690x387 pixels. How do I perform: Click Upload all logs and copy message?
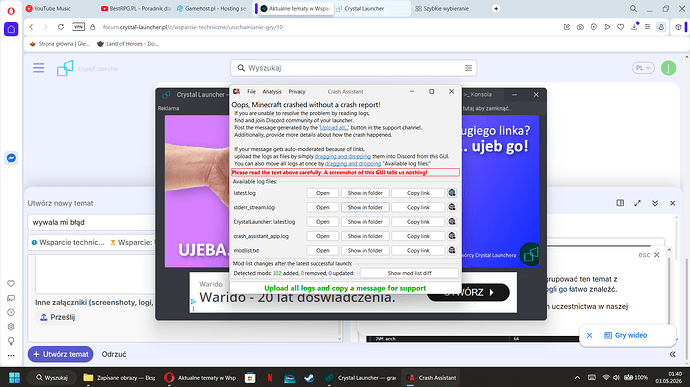pos(345,288)
